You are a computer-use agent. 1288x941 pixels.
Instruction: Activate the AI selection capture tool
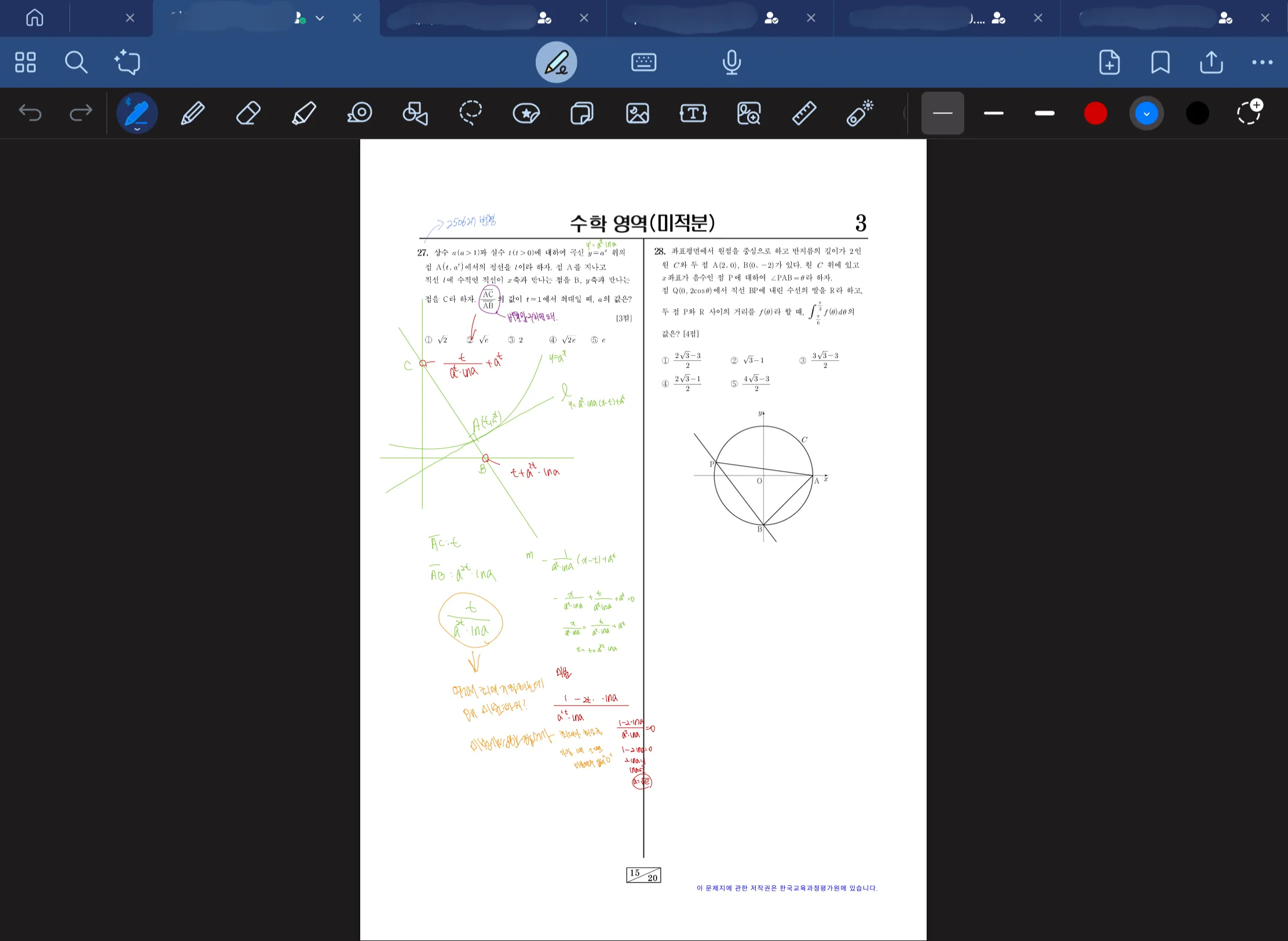(x=127, y=63)
